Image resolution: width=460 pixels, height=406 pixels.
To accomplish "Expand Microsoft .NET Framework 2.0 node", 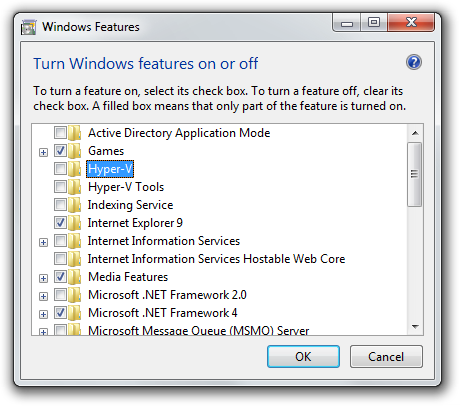I will point(43,296).
